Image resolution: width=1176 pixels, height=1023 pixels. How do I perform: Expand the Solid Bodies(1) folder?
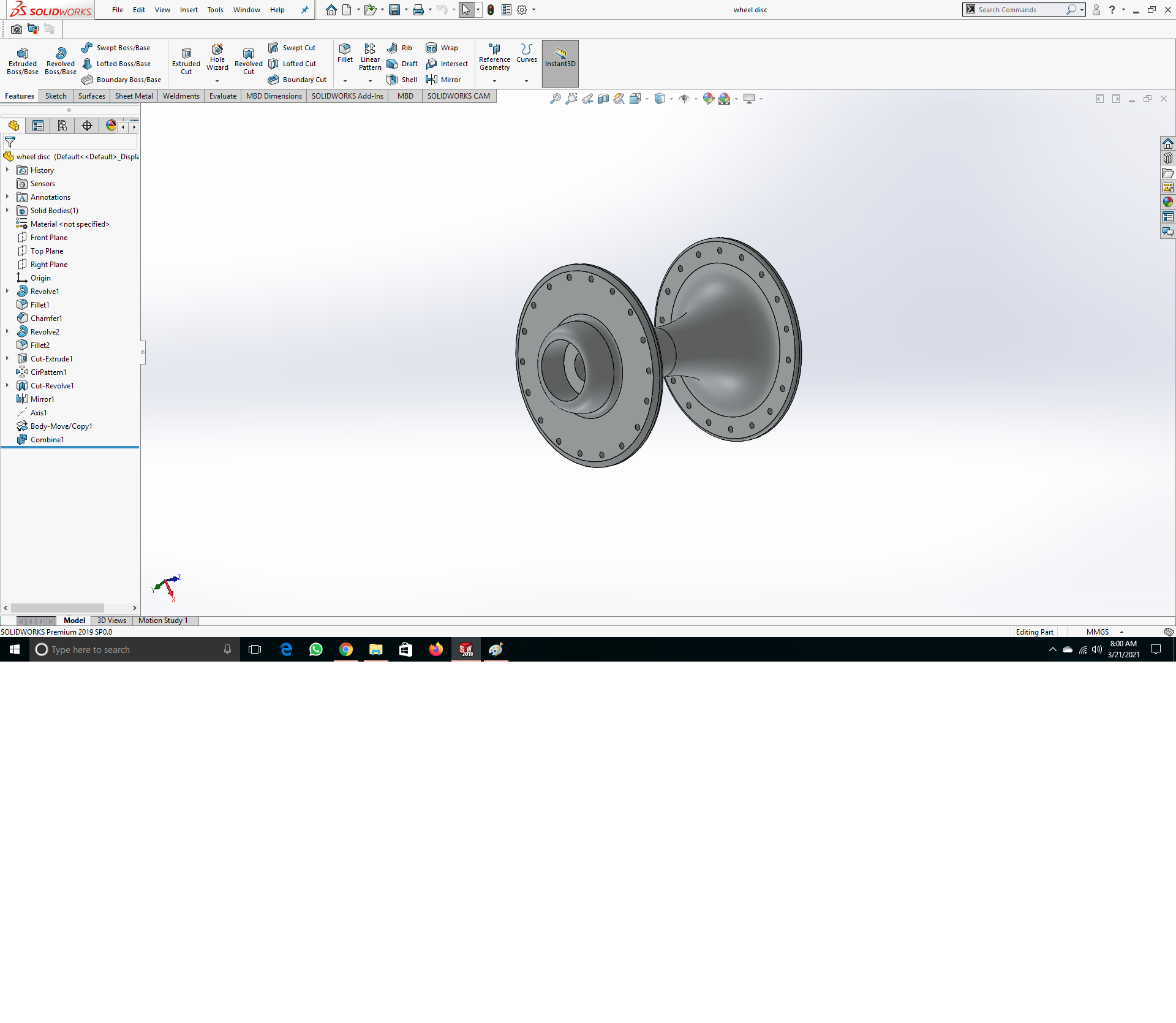[x=7, y=210]
